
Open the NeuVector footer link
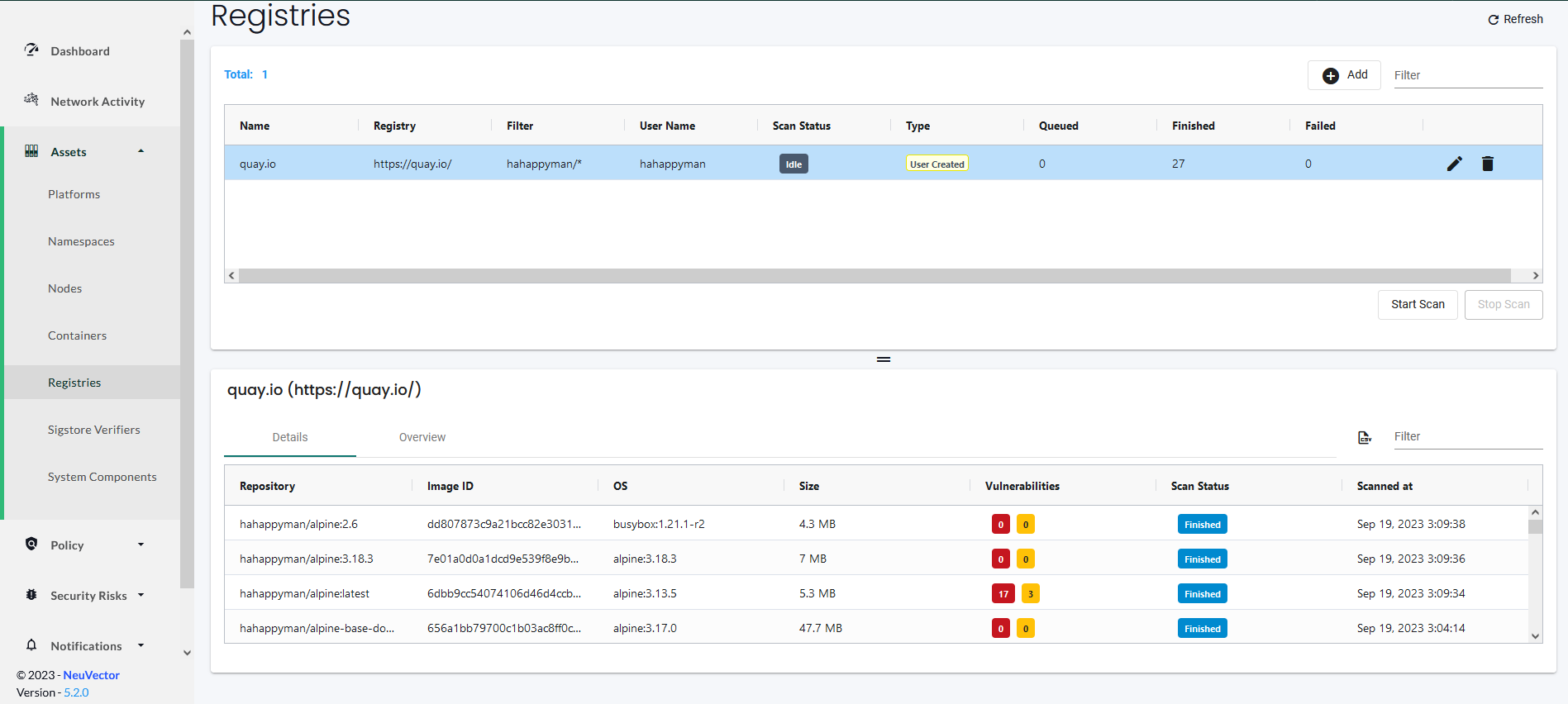point(92,675)
